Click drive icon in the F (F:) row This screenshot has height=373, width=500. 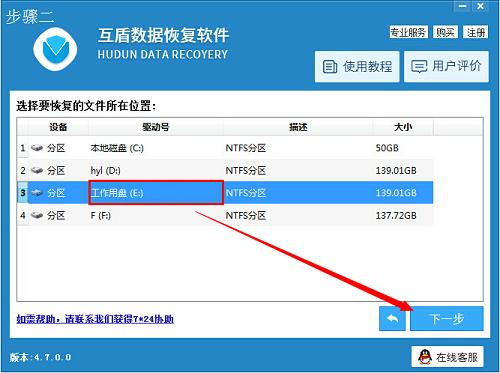(37, 215)
